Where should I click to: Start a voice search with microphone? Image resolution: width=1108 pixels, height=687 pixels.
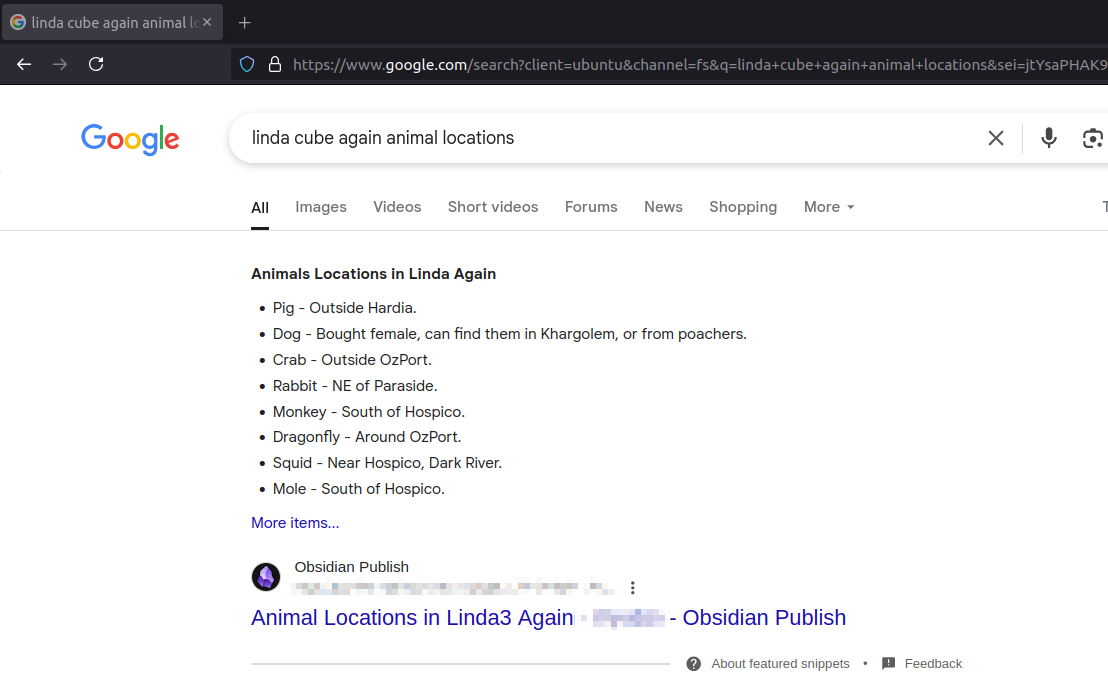click(x=1049, y=138)
